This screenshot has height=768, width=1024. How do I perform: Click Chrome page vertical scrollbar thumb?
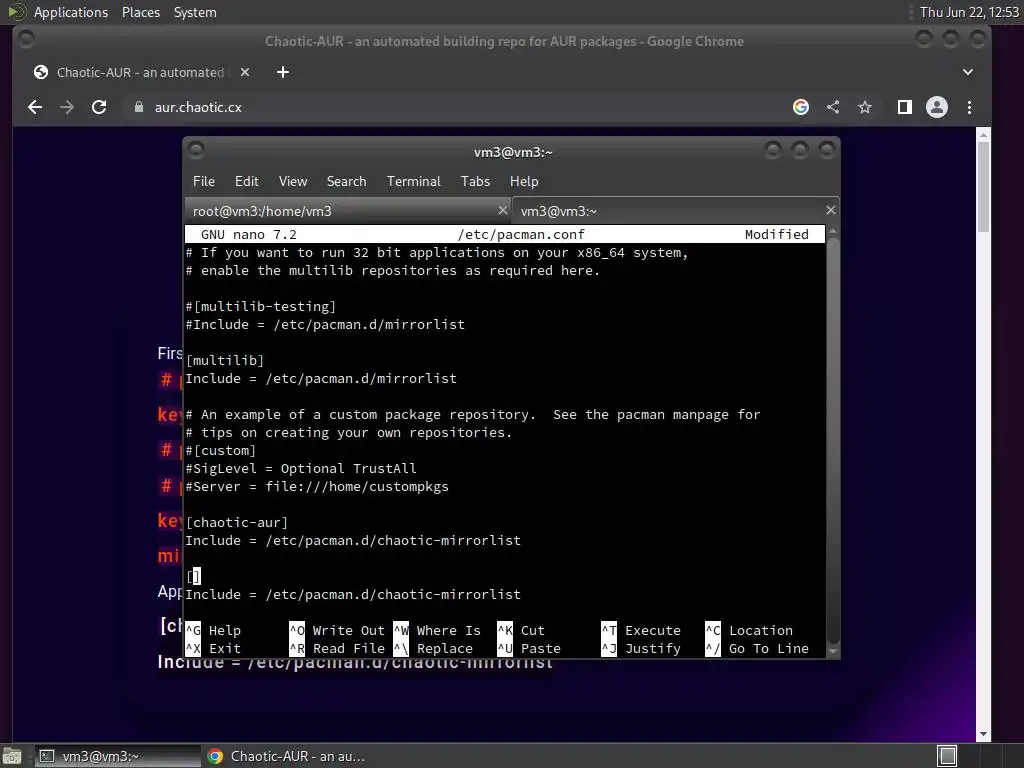click(x=984, y=186)
